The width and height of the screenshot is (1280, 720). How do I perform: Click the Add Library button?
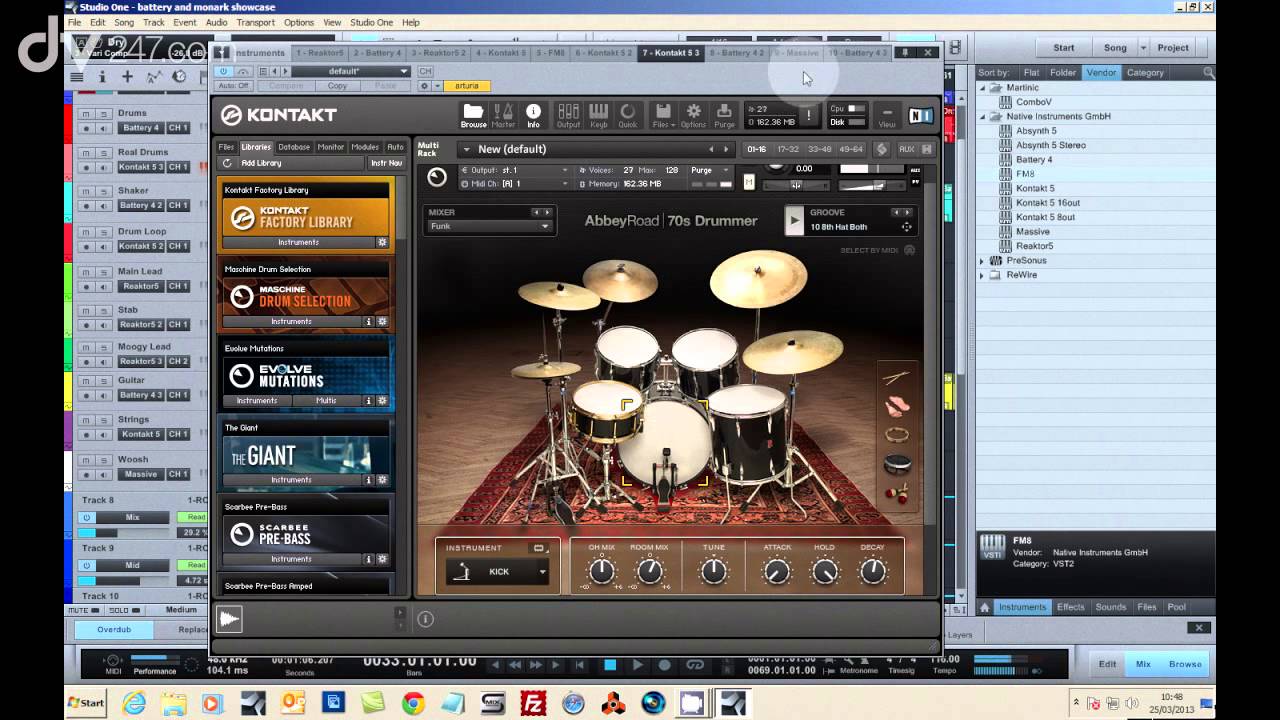pyautogui.click(x=260, y=163)
